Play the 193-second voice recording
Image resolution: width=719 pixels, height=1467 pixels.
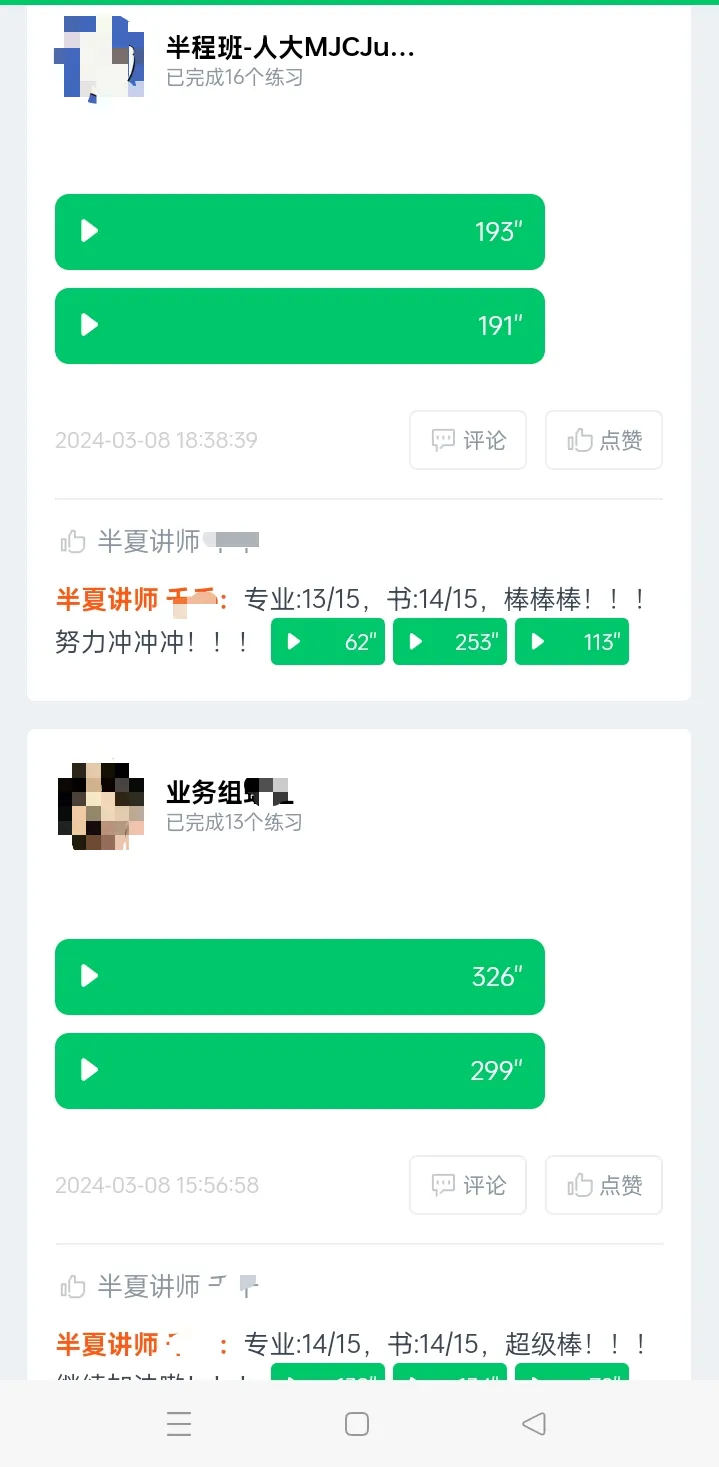point(300,232)
